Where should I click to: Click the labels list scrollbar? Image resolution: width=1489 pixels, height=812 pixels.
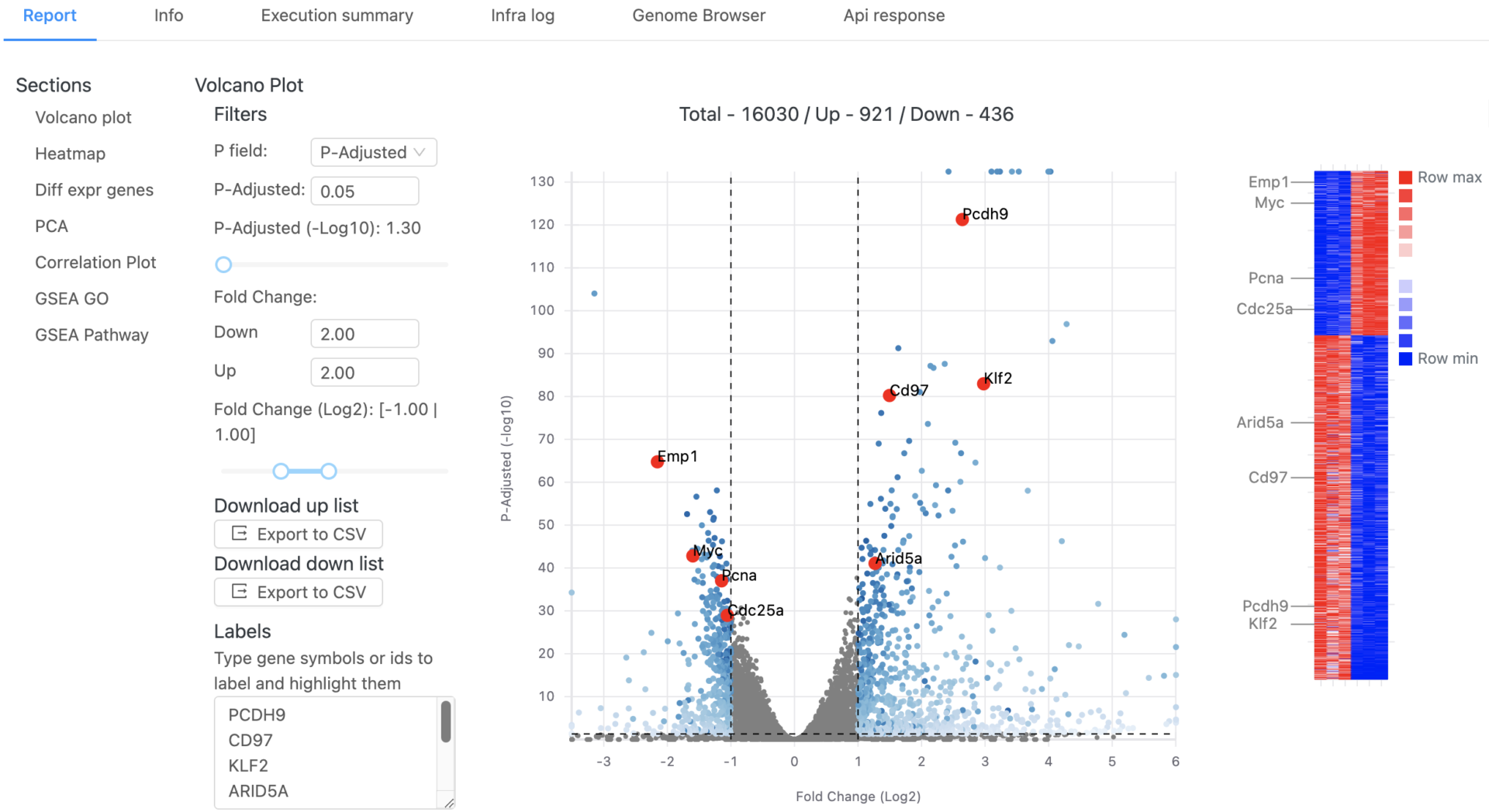pos(446,721)
